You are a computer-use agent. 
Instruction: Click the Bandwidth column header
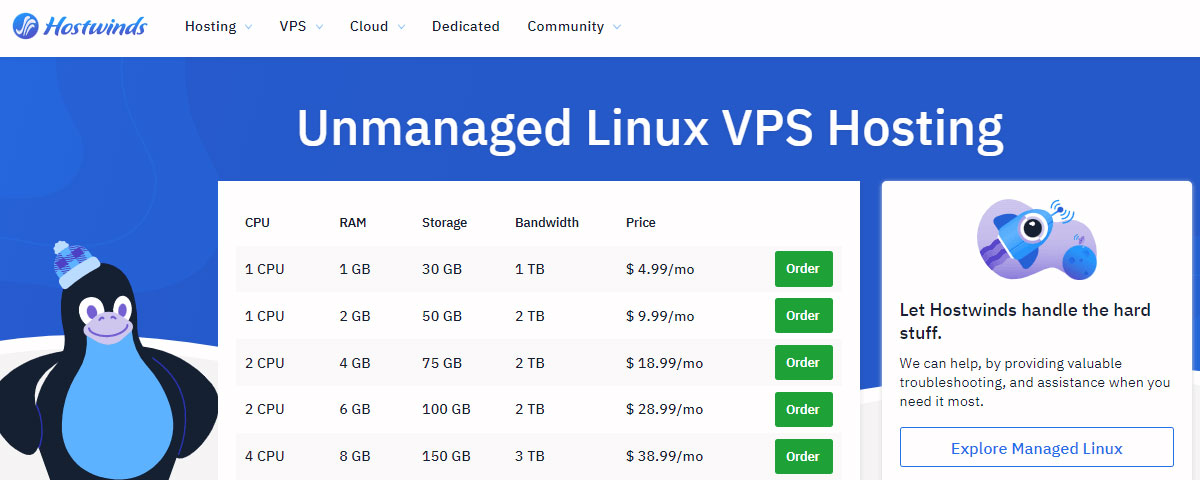point(547,223)
